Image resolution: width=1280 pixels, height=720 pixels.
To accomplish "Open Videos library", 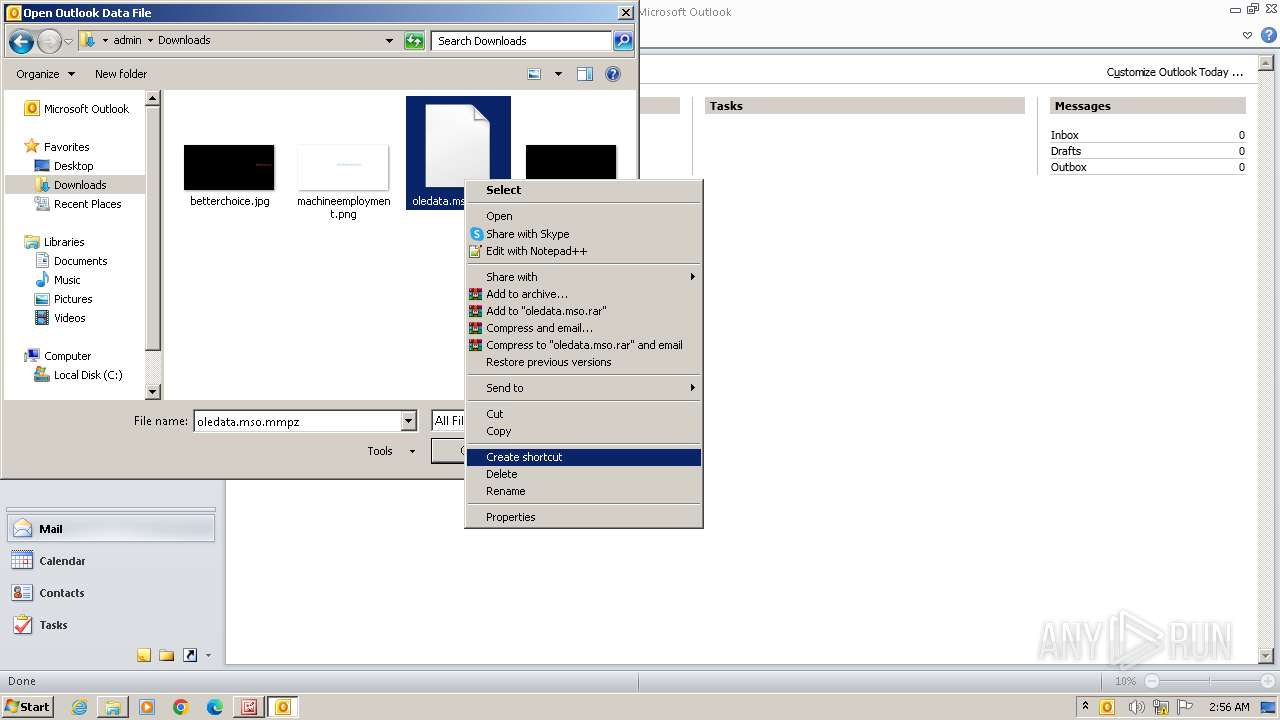I will coord(60,318).
